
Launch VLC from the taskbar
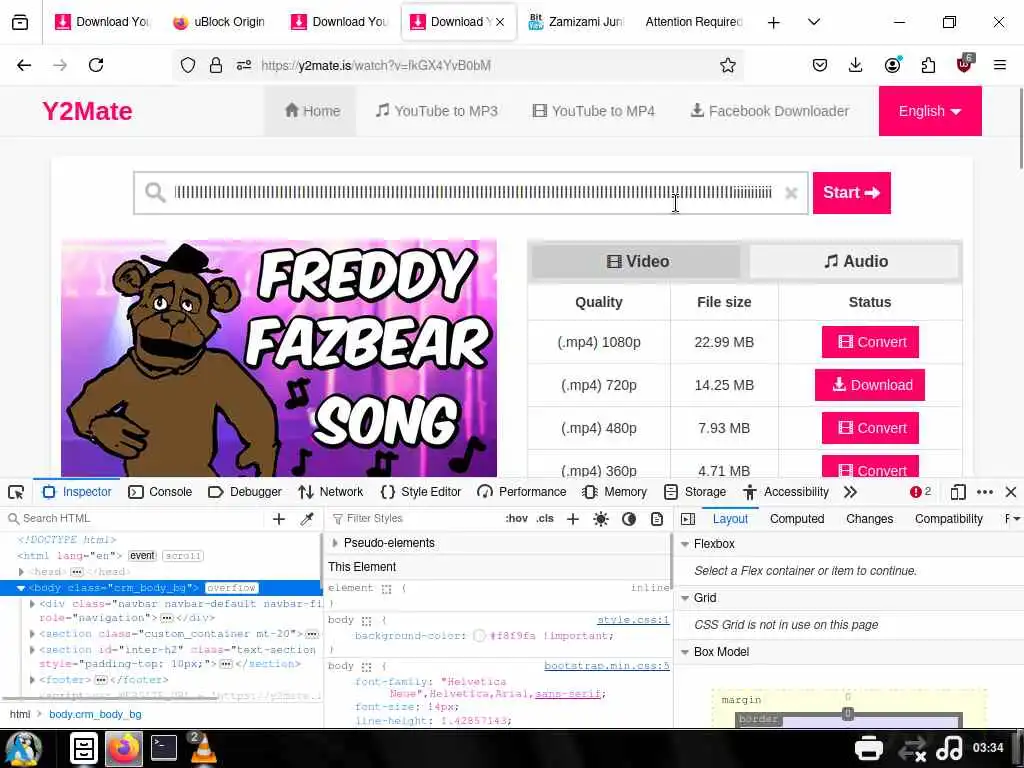coord(203,748)
